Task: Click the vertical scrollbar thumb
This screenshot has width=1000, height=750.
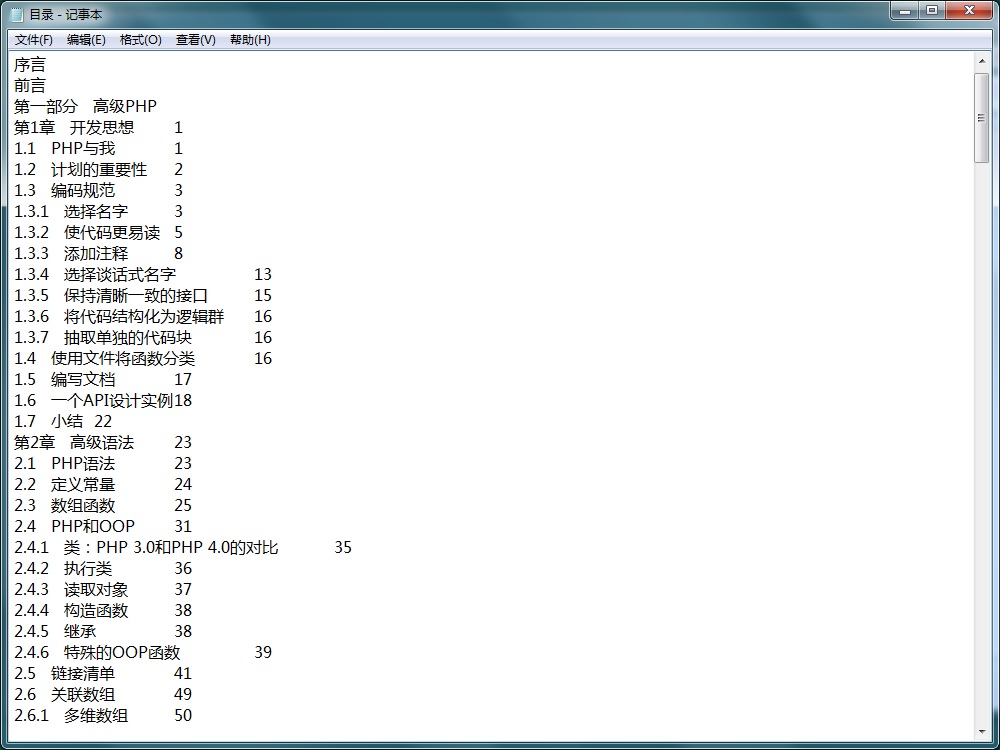Action: pos(982,118)
